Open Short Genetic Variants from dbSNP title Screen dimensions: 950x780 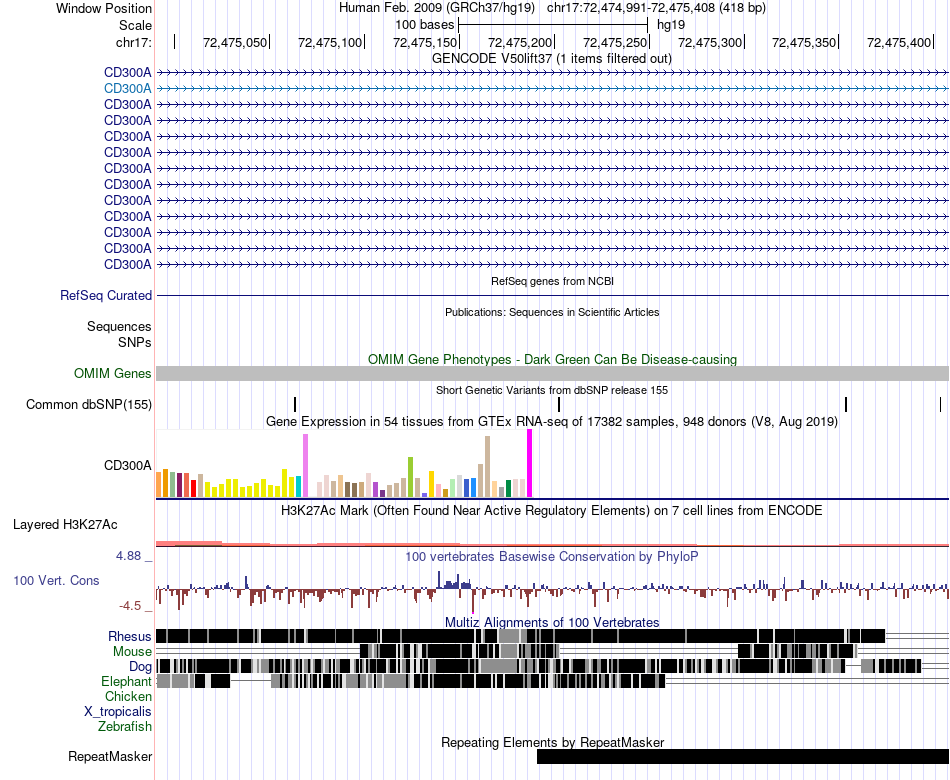tap(552, 390)
